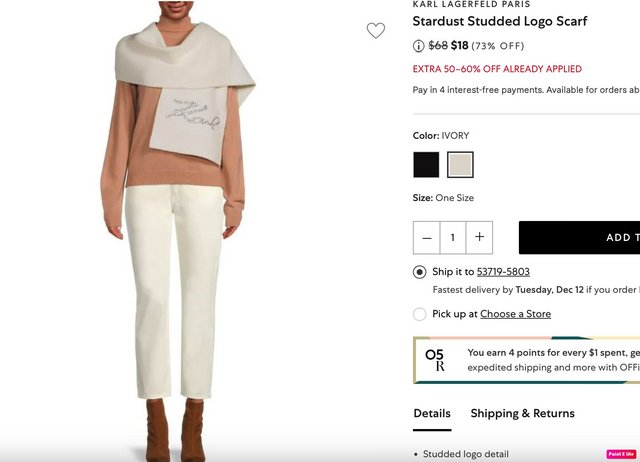640x462 pixels.
Task: Select the black color swatch
Action: (426, 164)
